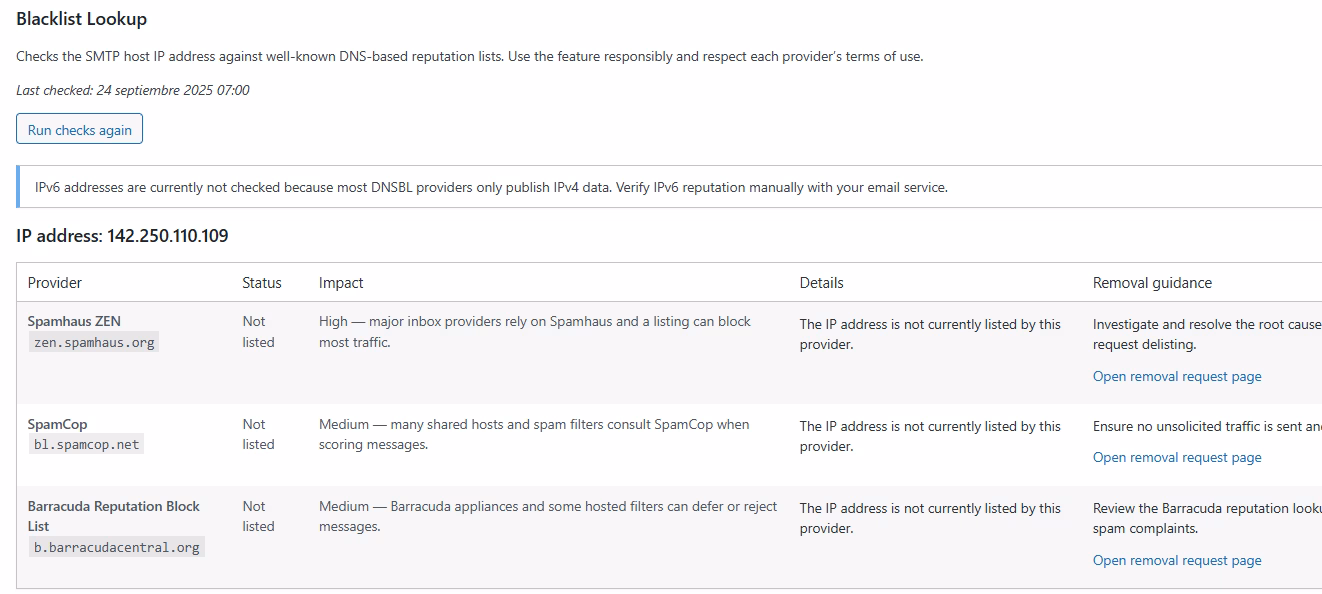1322x594 pixels.
Task: Click the Status column header
Action: point(262,283)
